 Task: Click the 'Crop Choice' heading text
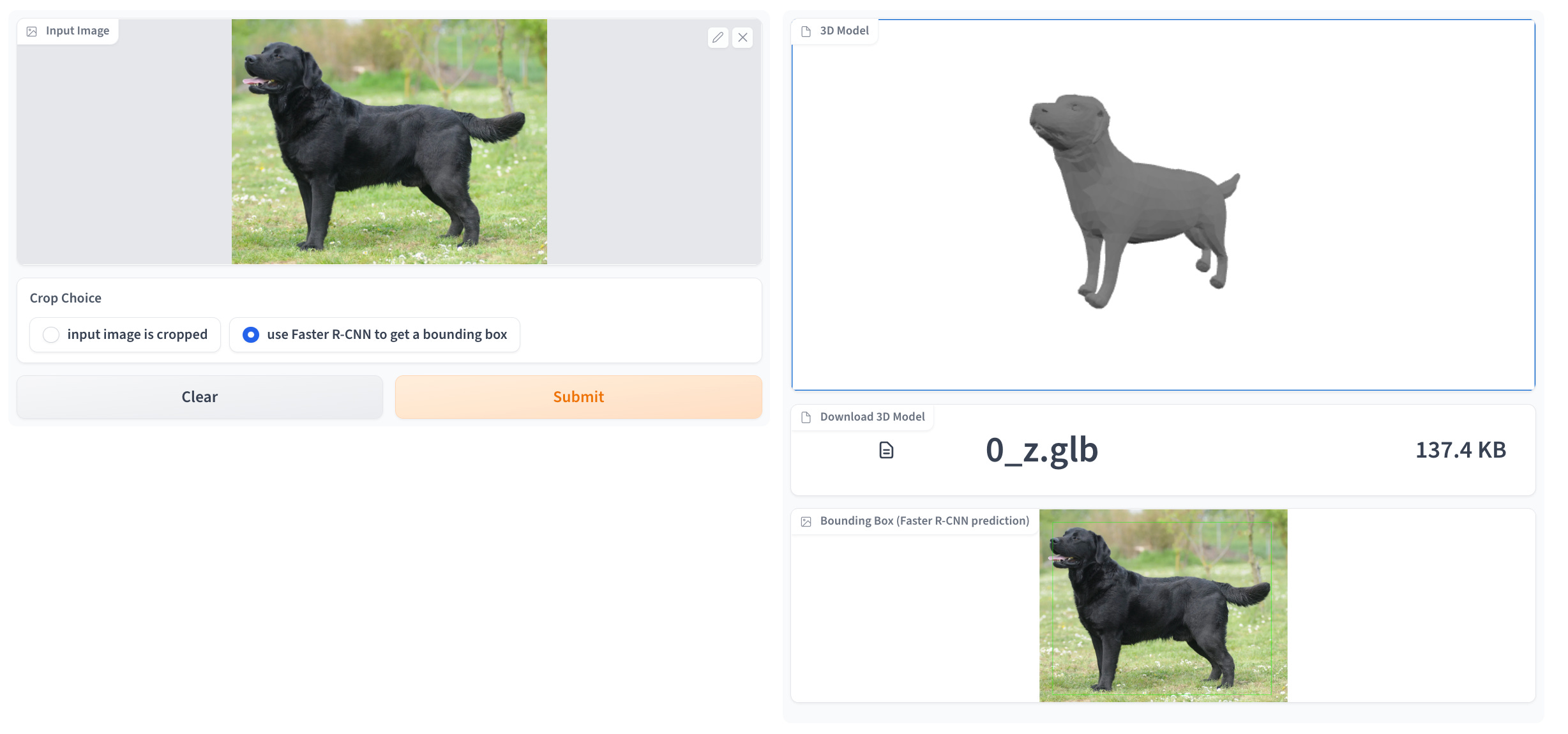tap(66, 298)
